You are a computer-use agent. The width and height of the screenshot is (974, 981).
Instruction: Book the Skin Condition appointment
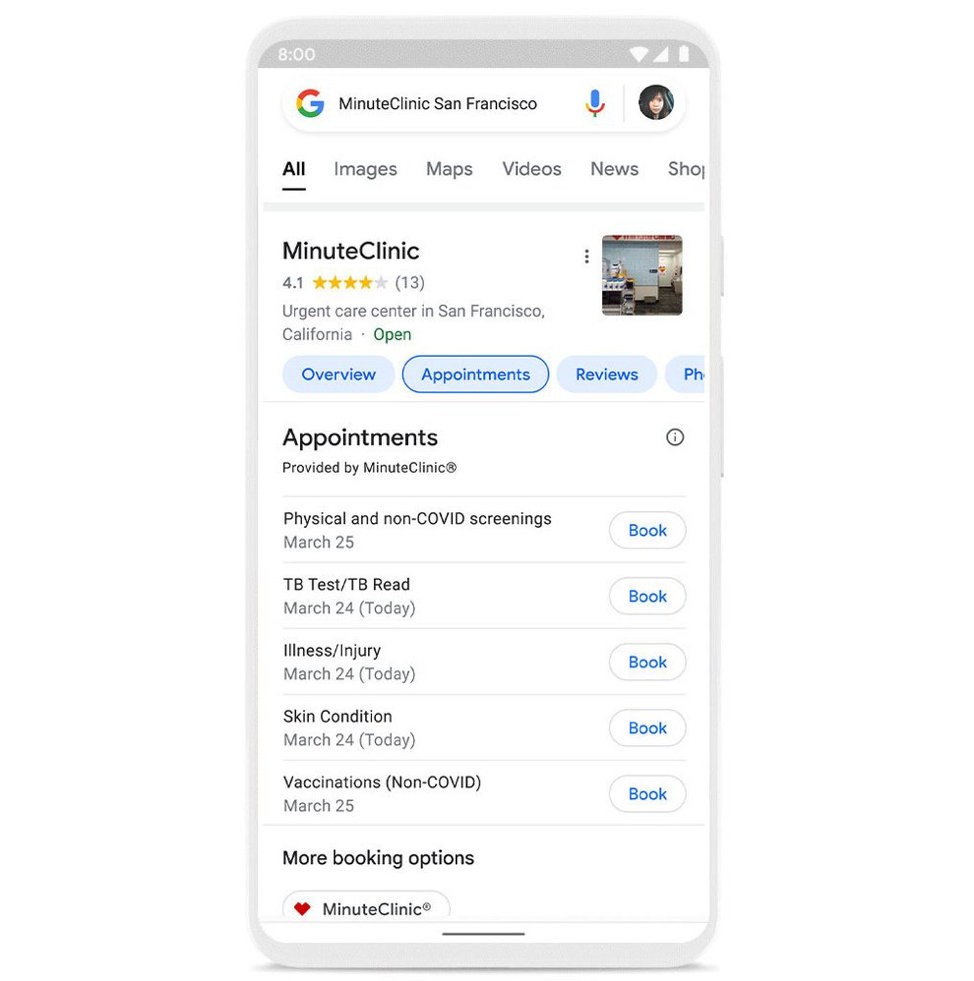click(x=647, y=728)
